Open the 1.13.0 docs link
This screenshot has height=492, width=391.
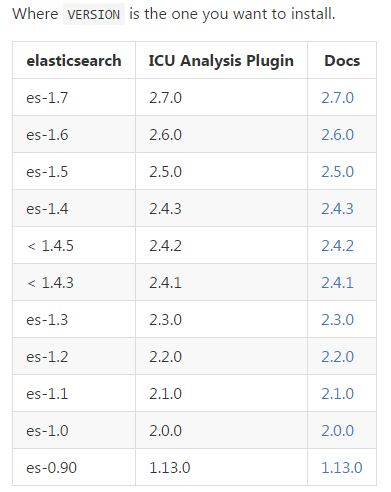(x=342, y=468)
